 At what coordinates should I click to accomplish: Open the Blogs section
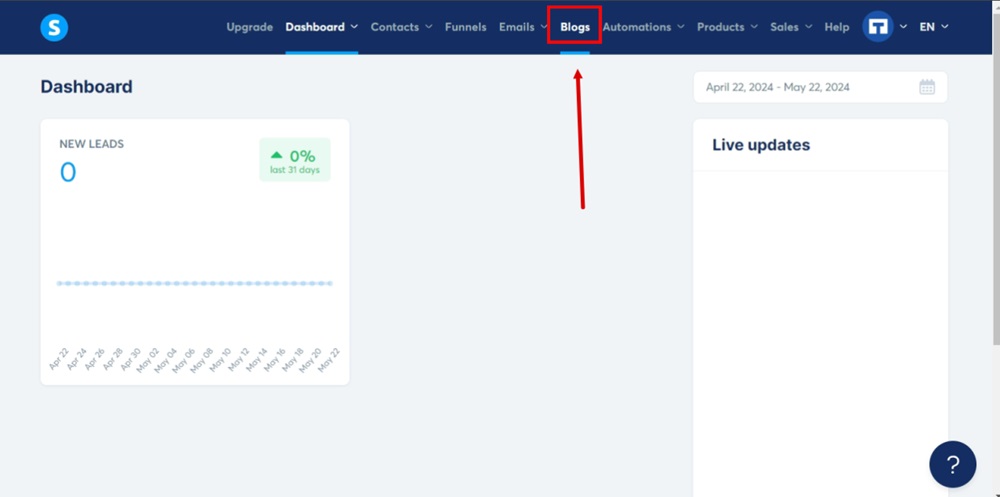pos(575,27)
